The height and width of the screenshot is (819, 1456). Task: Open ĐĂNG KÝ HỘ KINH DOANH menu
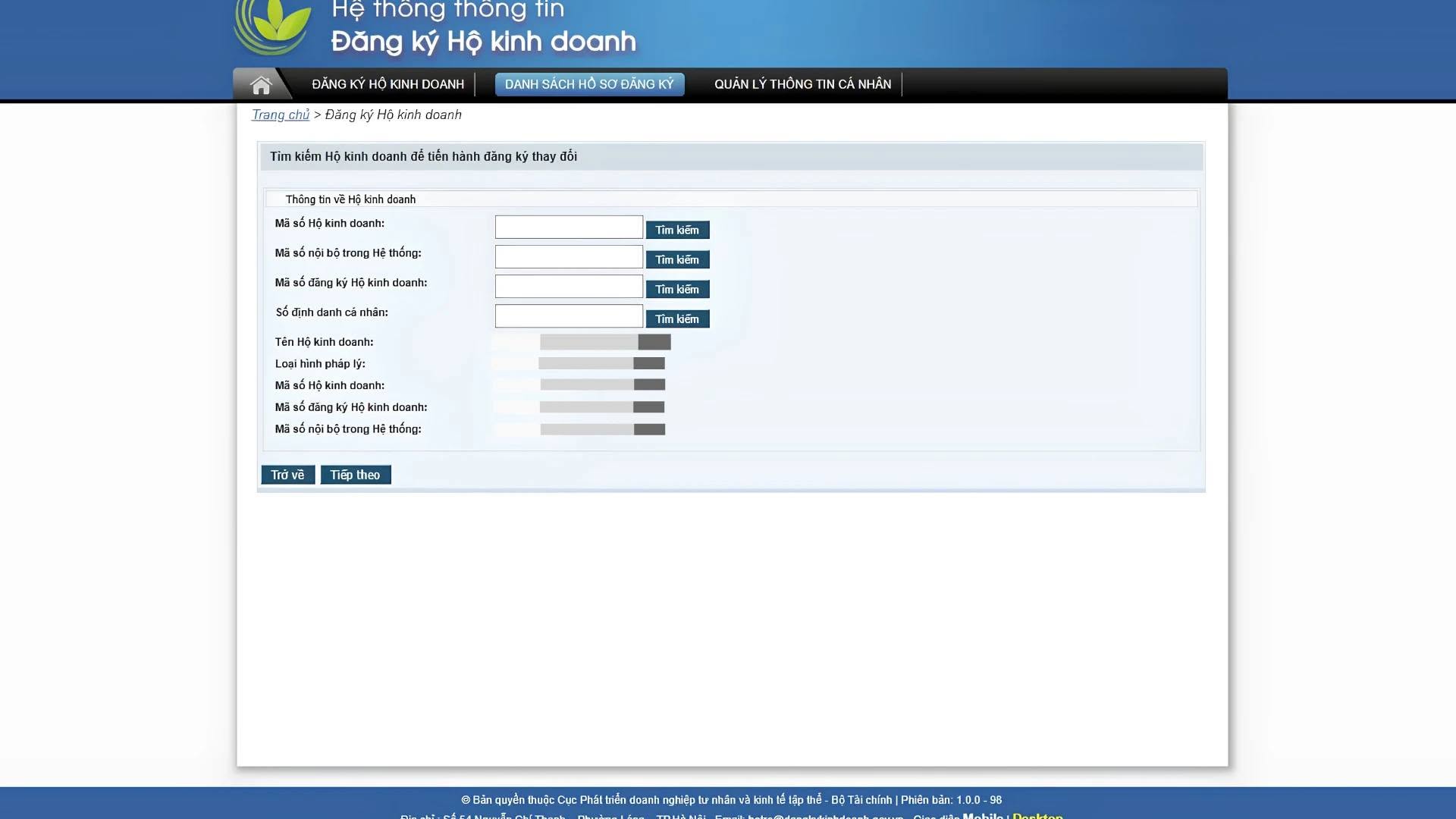(x=388, y=84)
